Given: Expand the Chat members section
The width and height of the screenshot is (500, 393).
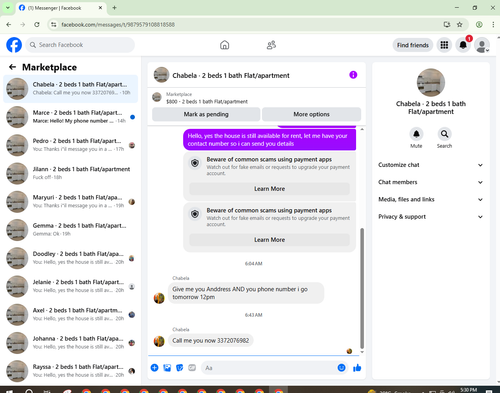Looking at the screenshot, I should (x=431, y=182).
